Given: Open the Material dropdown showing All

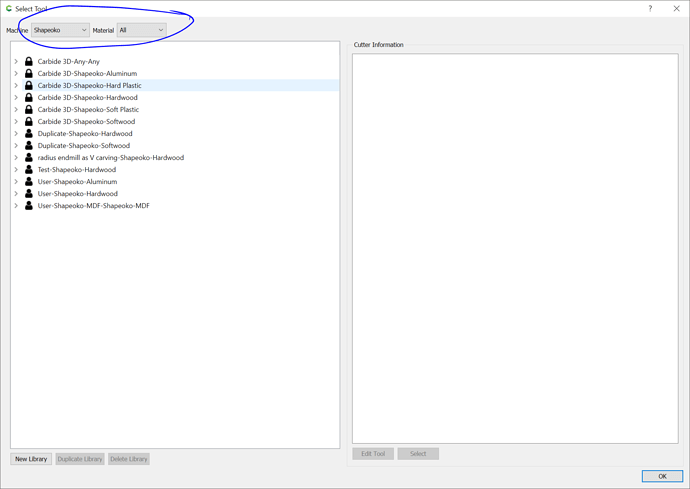Looking at the screenshot, I should (x=141, y=30).
